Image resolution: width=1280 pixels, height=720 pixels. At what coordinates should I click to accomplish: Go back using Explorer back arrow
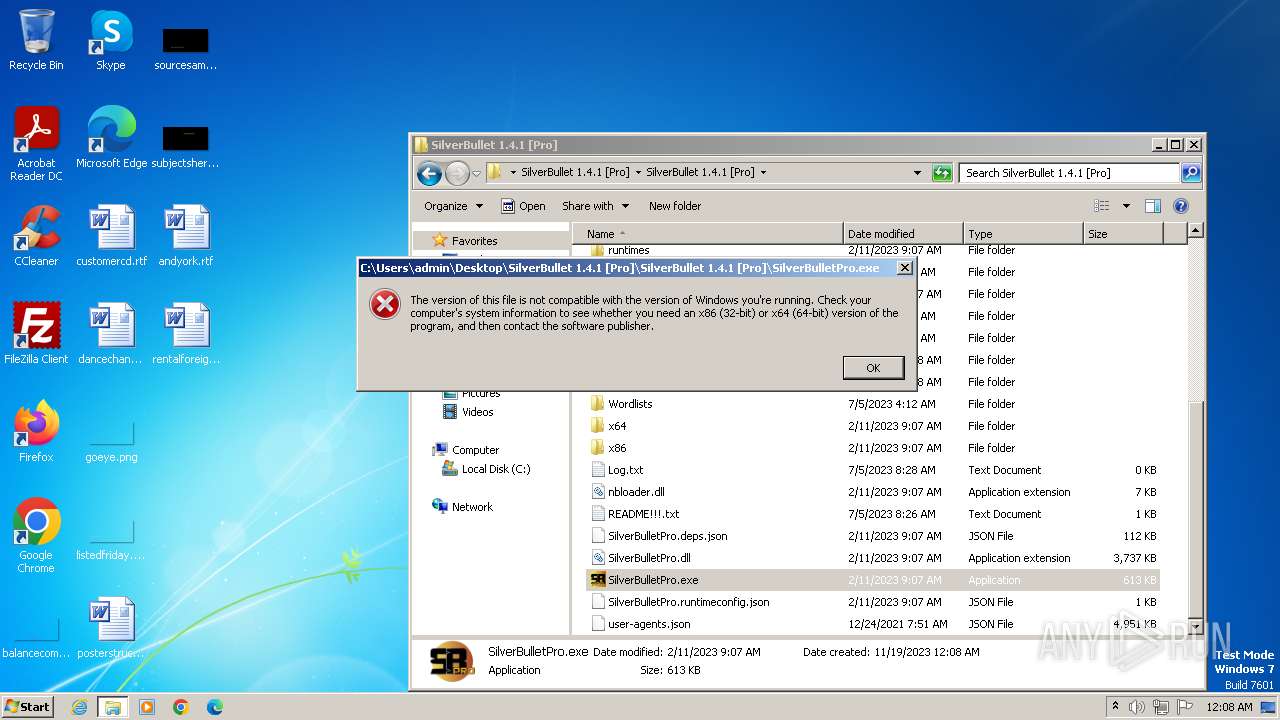430,173
